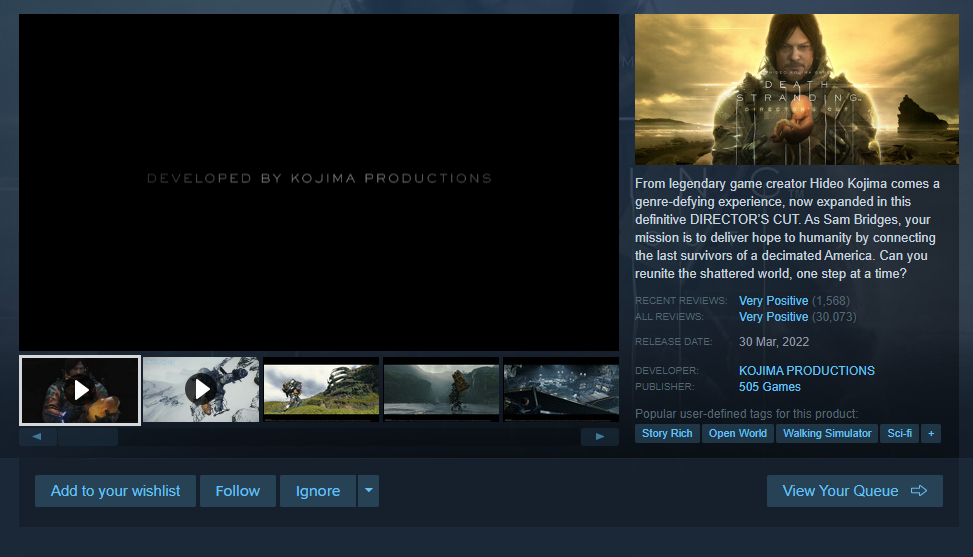Select the Sci-fi tag

click(x=899, y=434)
